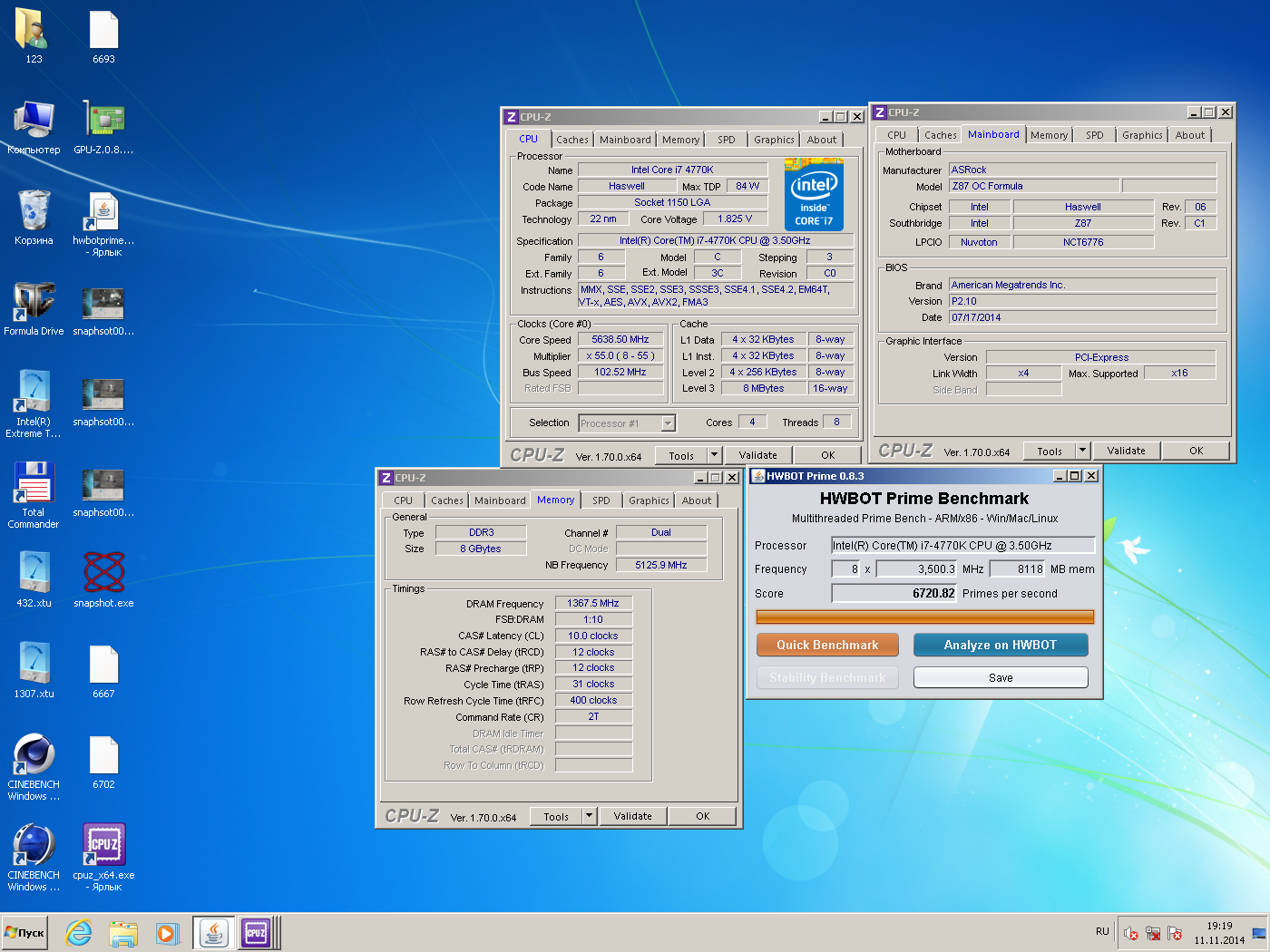Open Memory tab in CPU-Z Mainboard window
1270x952 pixels.
click(1050, 135)
